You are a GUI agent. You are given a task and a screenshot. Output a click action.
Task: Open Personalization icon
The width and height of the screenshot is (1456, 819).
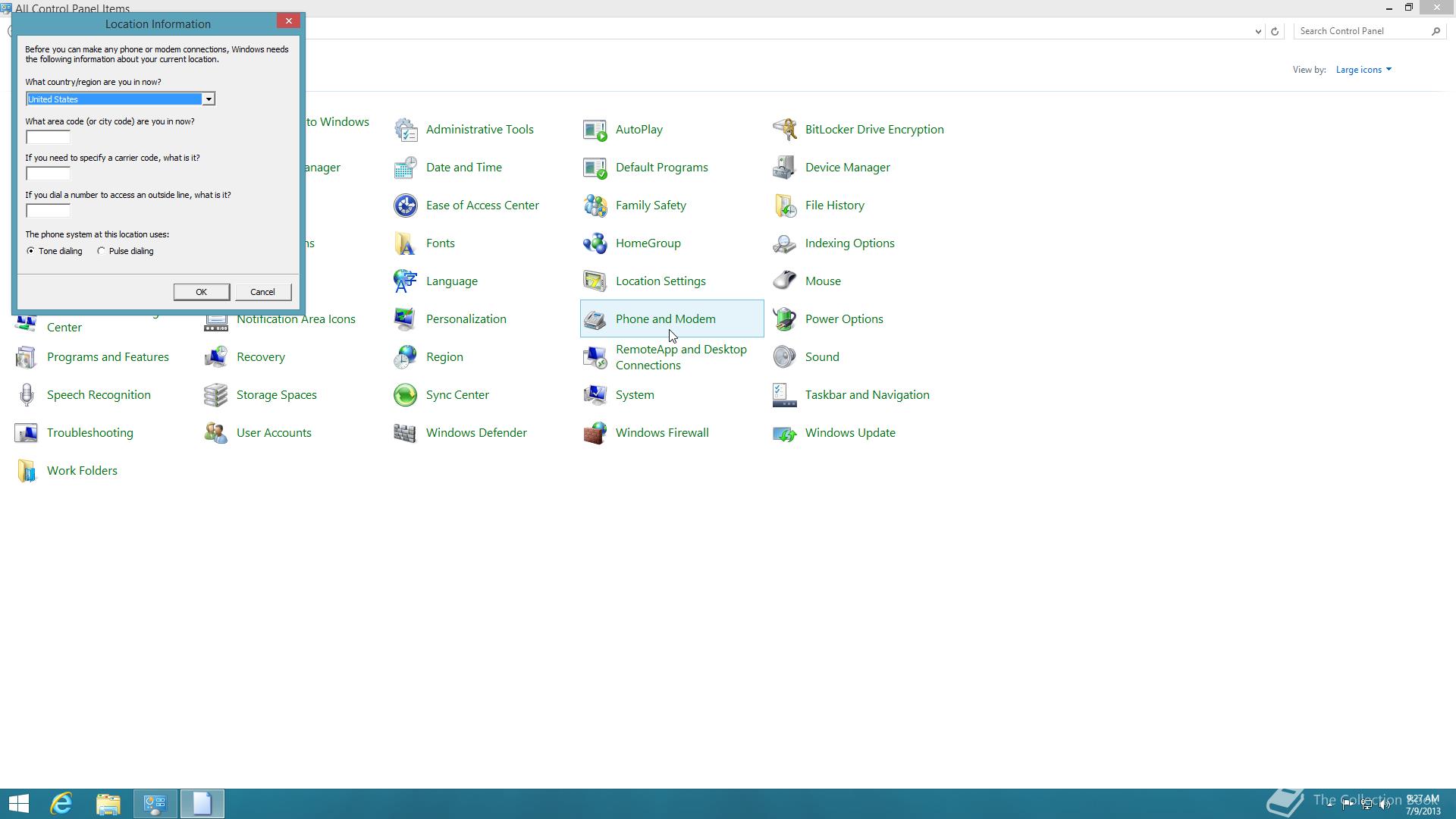(x=406, y=319)
